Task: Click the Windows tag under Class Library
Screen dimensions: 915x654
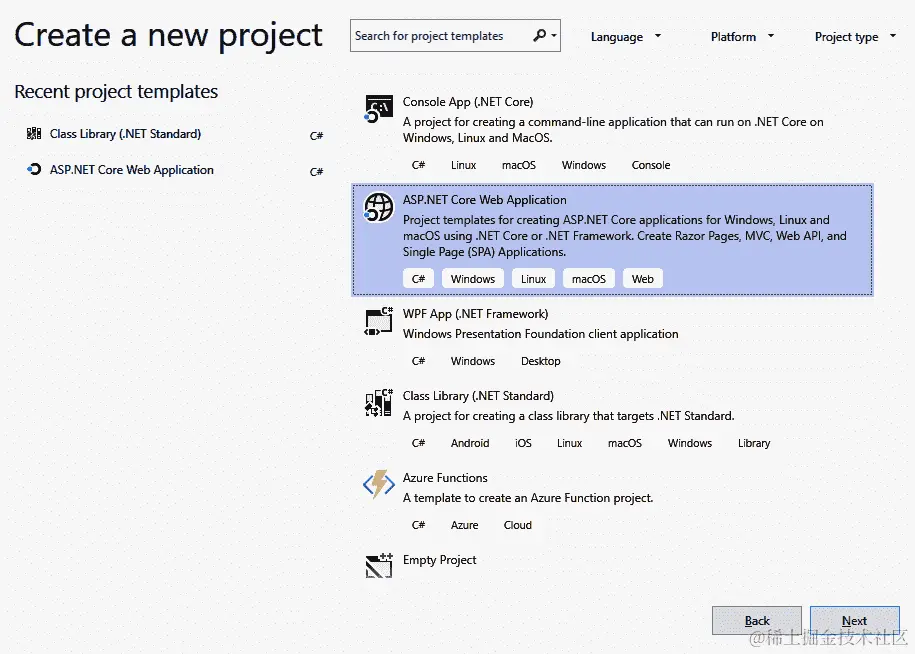Action: (x=690, y=443)
